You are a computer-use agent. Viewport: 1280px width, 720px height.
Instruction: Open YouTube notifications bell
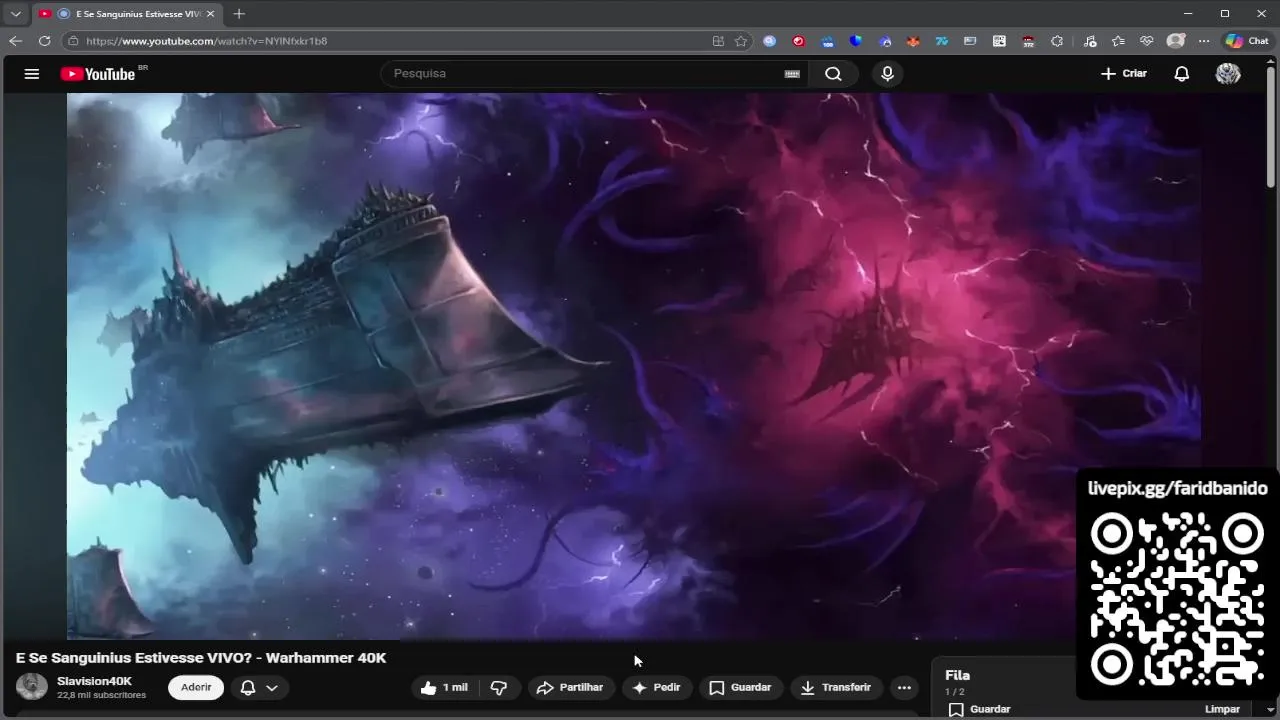coord(1182,74)
